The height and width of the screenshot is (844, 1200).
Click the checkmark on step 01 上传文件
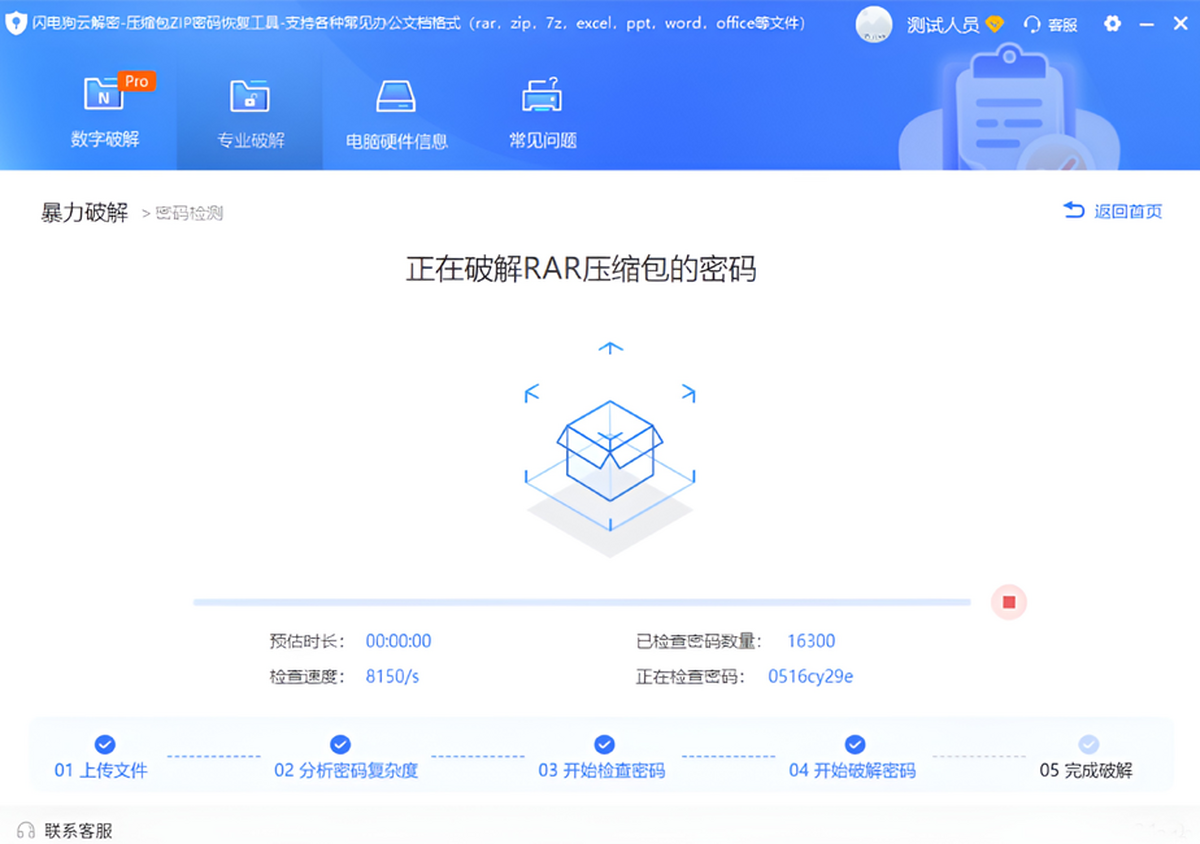104,744
